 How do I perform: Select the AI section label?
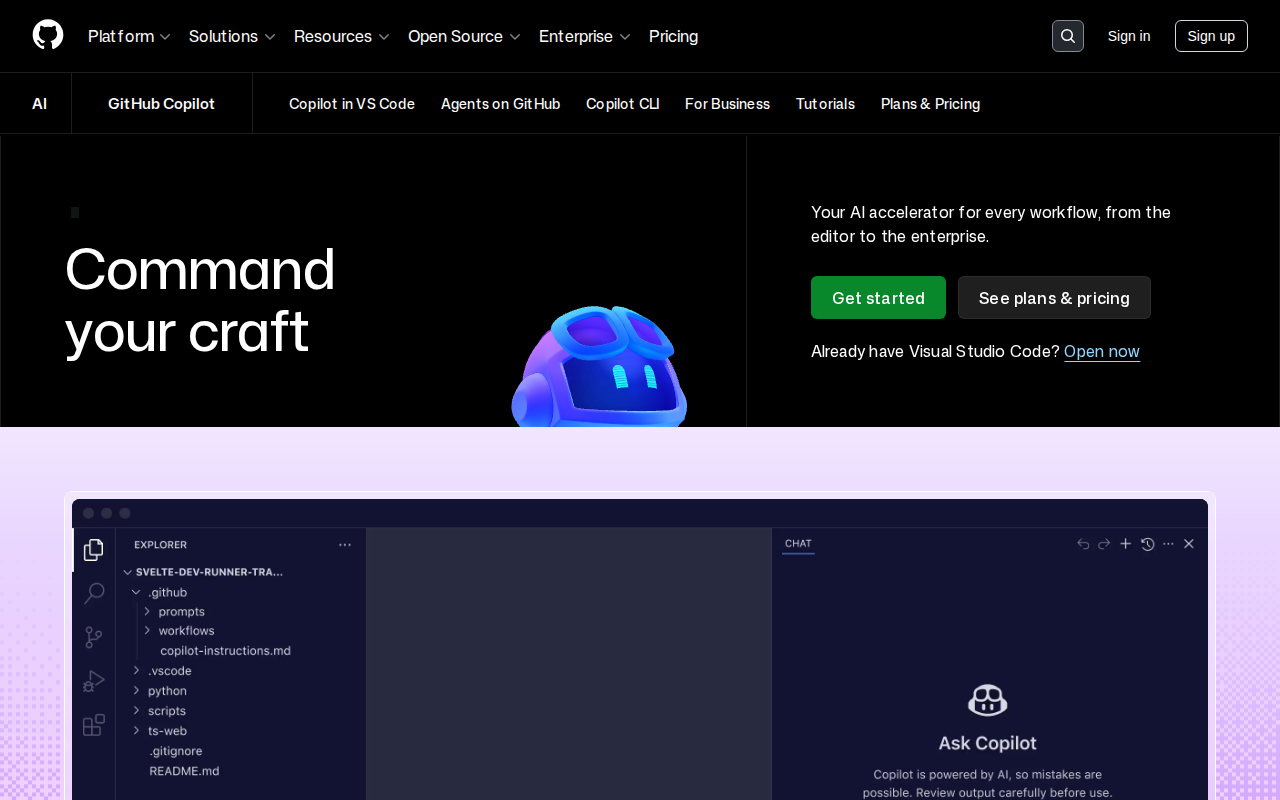pyautogui.click(x=39, y=104)
